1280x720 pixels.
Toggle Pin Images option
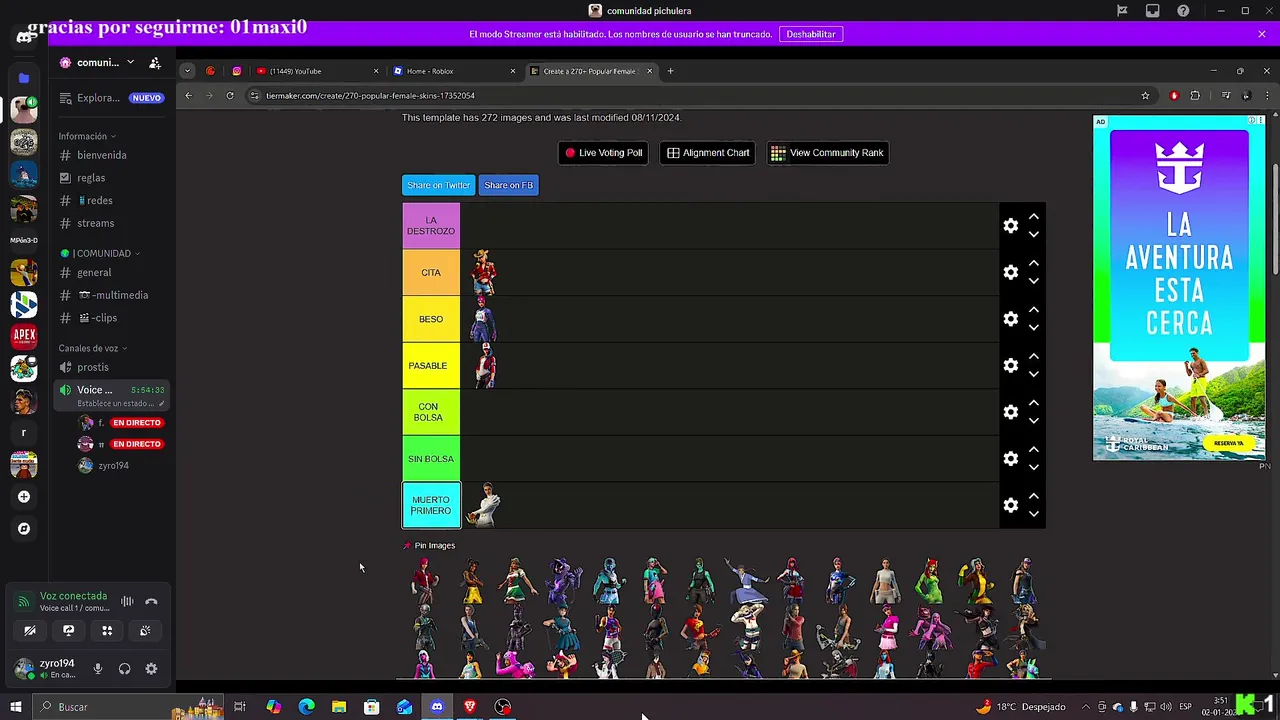429,546
